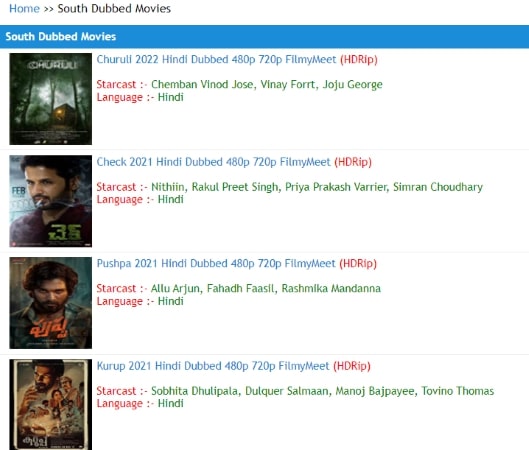Image resolution: width=529 pixels, height=450 pixels.
Task: Click the HDRip label on Churuli entry
Action: click(359, 60)
